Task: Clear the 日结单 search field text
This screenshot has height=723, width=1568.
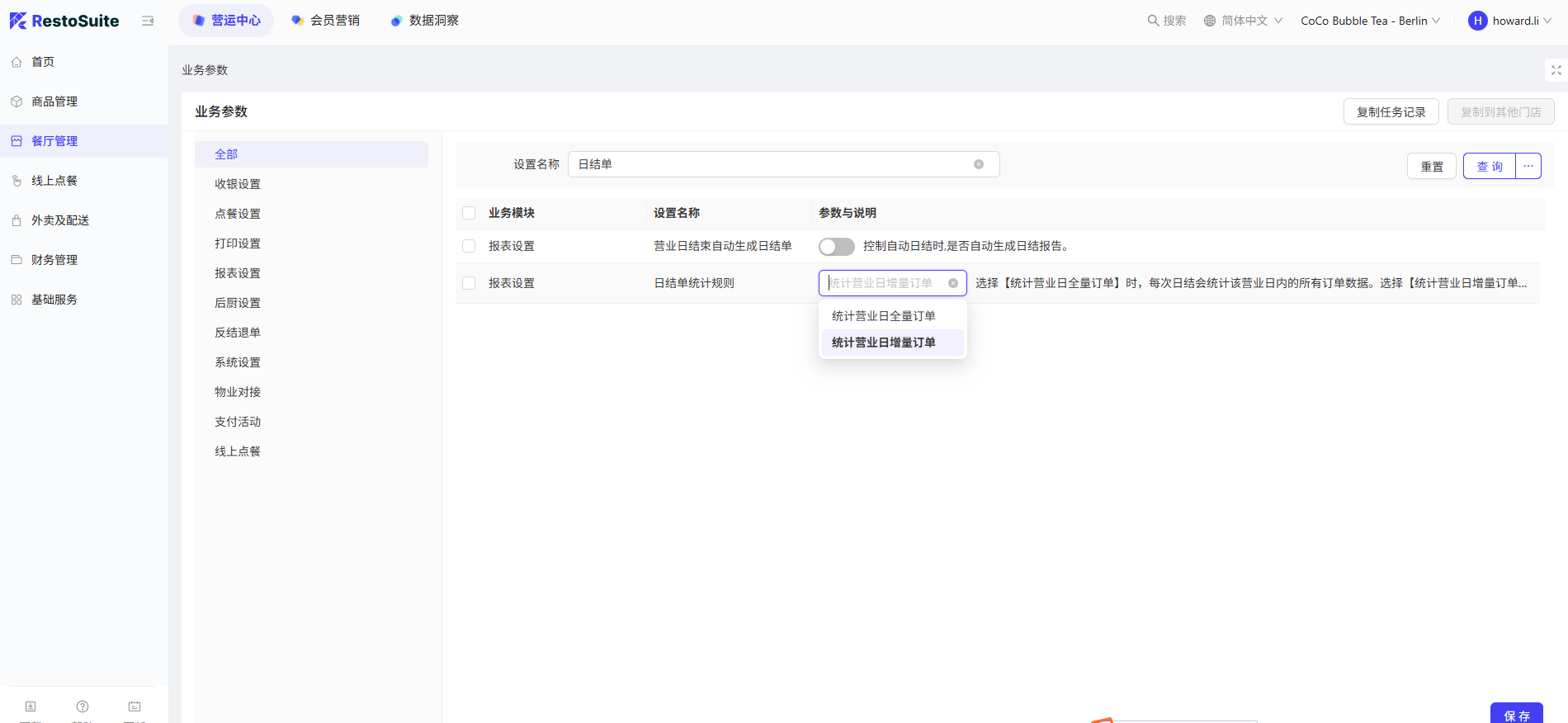Action: (x=979, y=164)
